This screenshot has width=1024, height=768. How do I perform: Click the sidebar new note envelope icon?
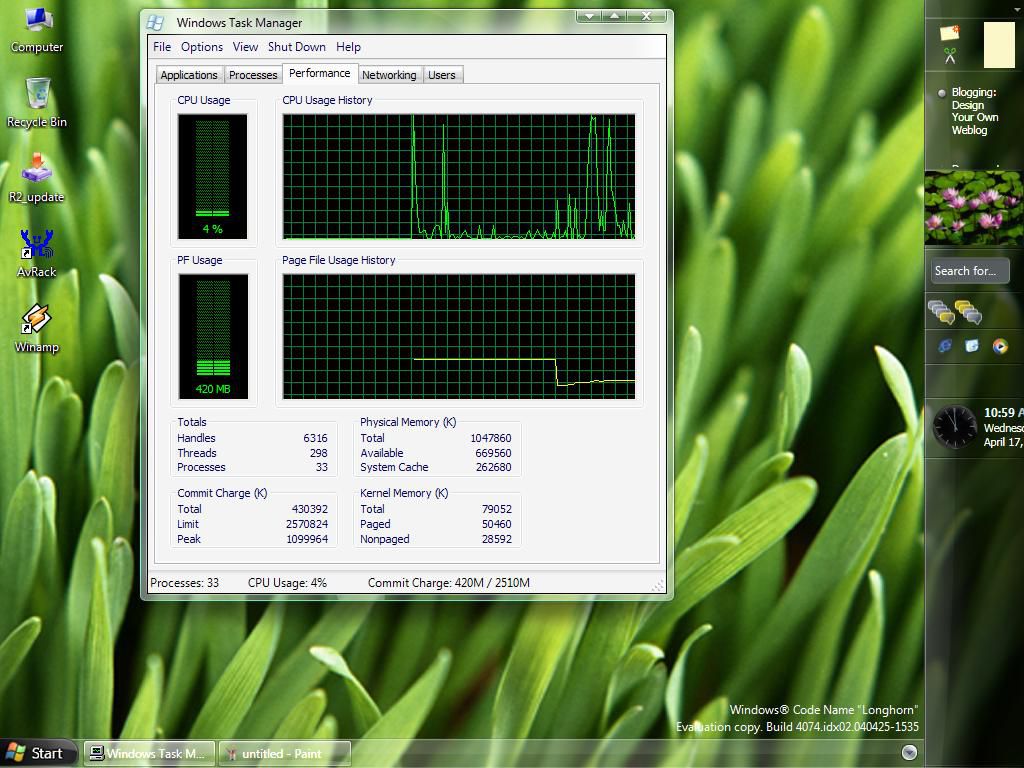[950, 32]
